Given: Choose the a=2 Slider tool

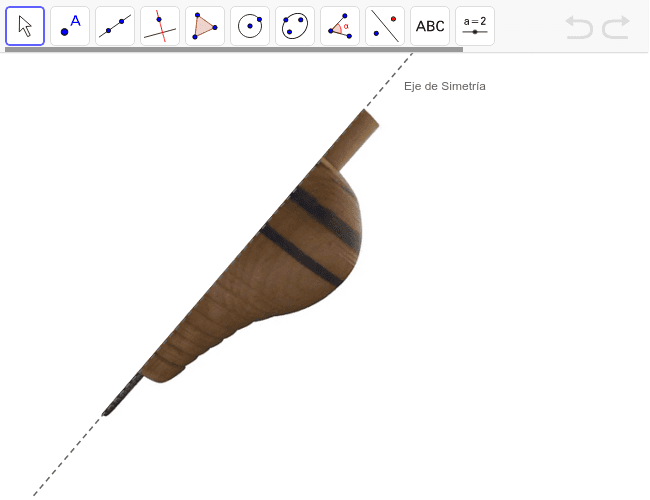Looking at the screenshot, I should pos(475,26).
